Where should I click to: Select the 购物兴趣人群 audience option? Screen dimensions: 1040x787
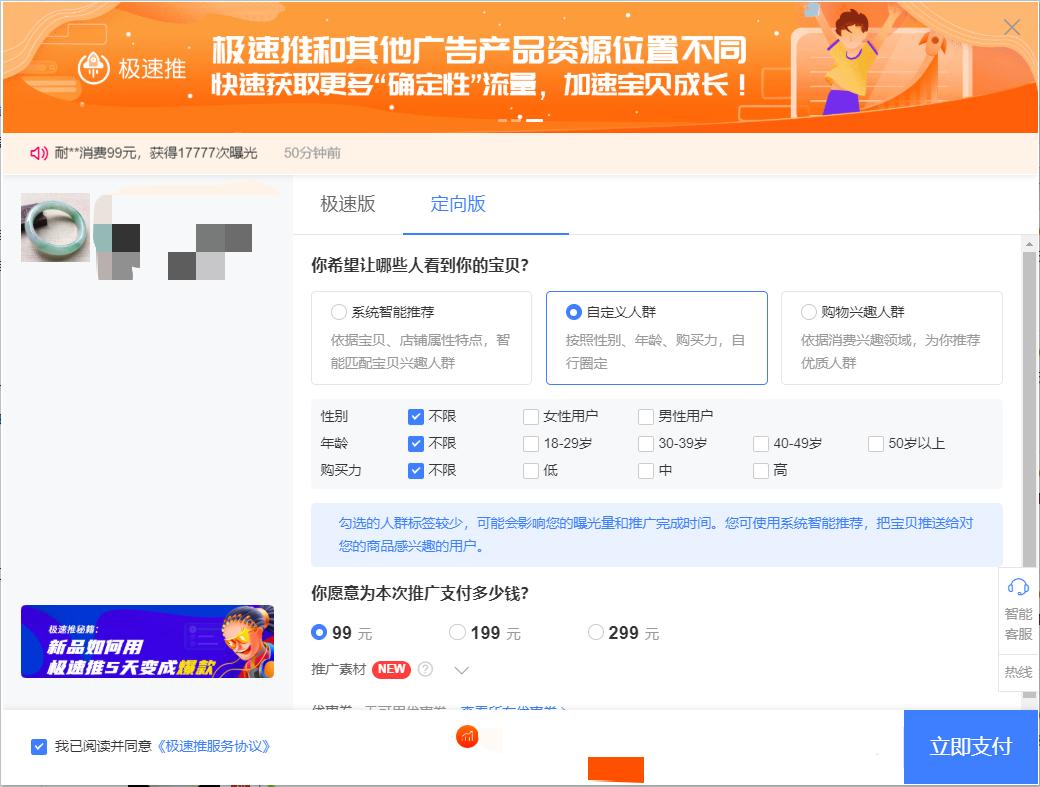pyautogui.click(x=808, y=312)
